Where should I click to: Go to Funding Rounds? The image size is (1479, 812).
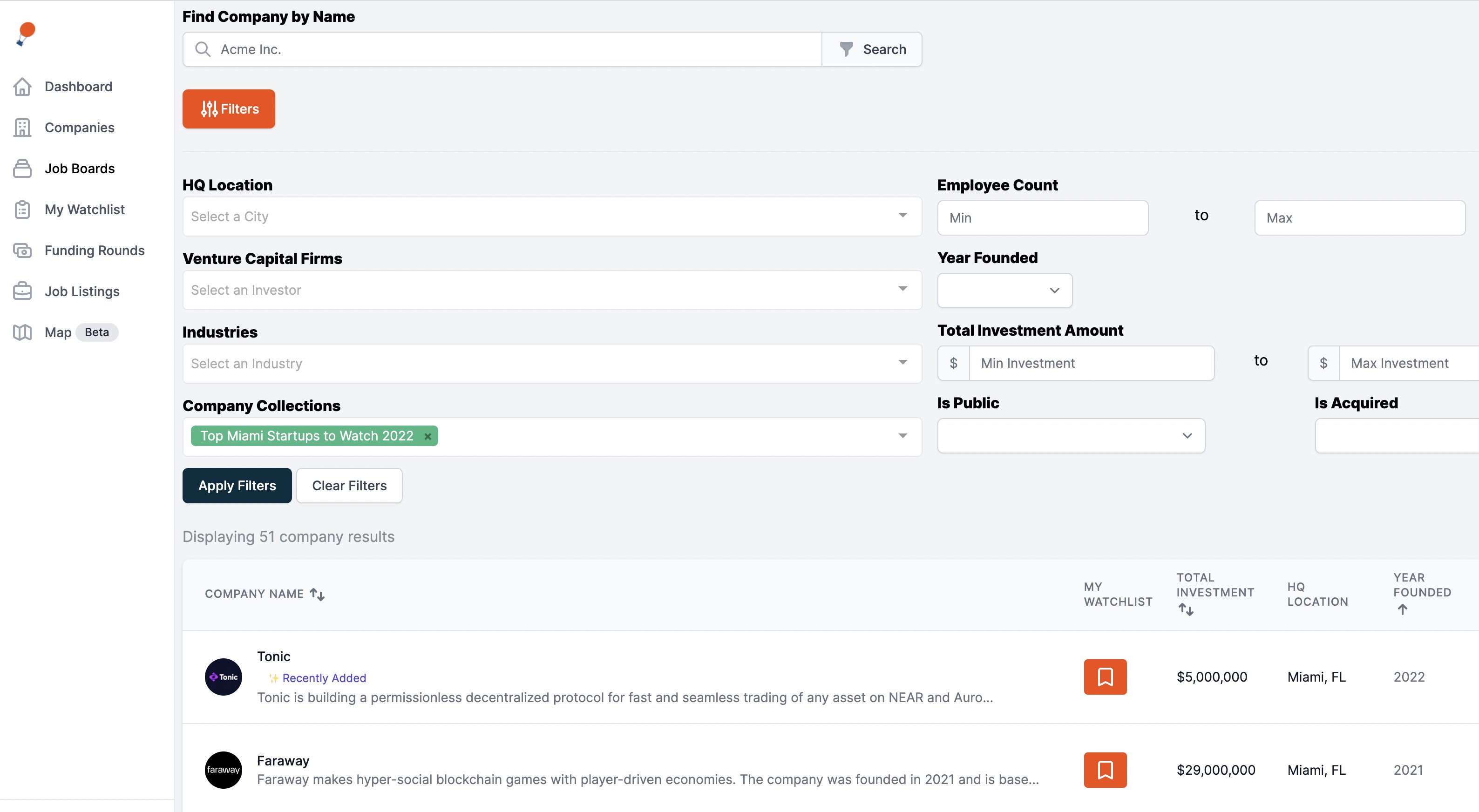tap(94, 250)
